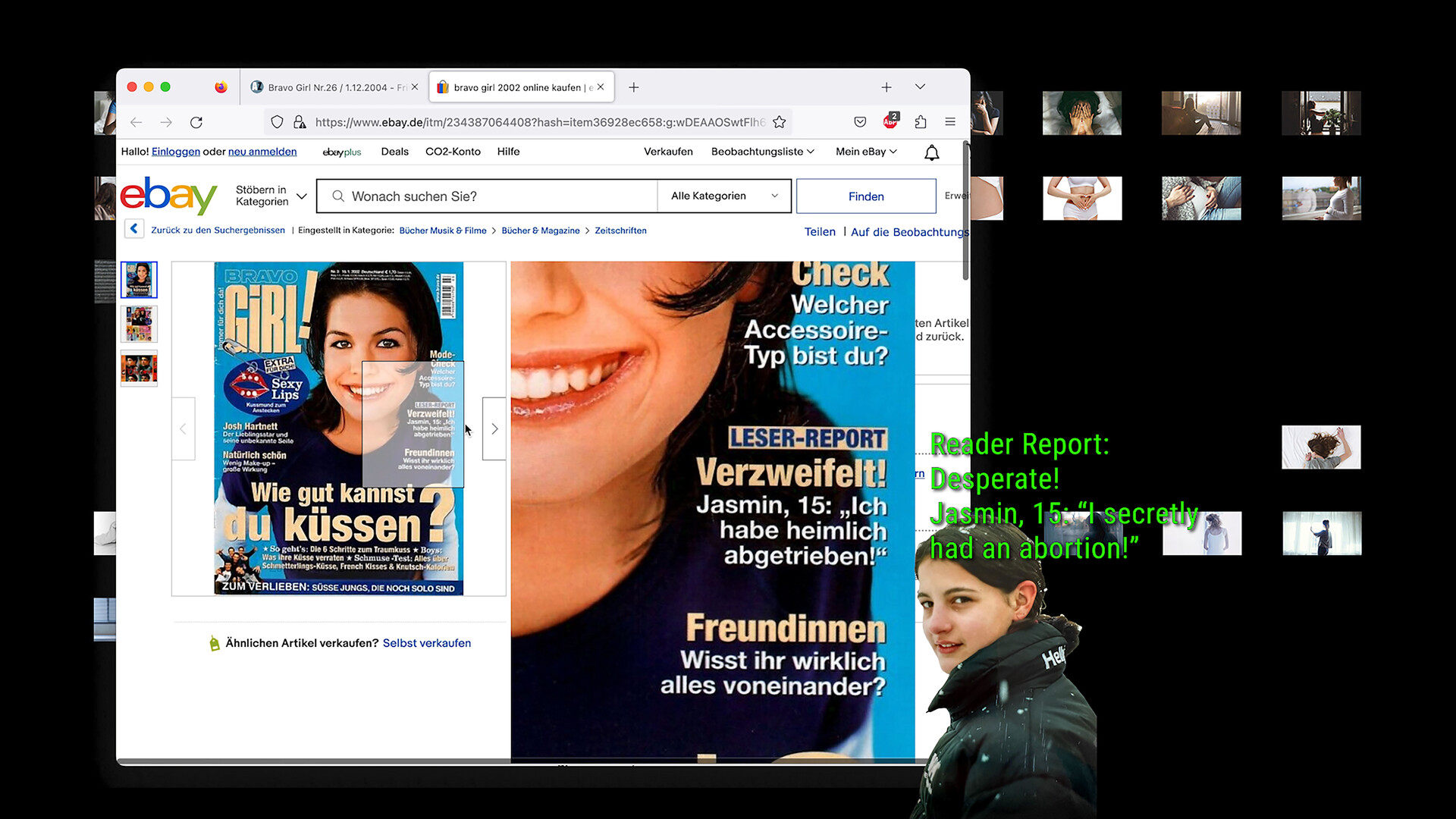Click the eBay logo
Viewport: 1456px width, 819px height.
pyautogui.click(x=168, y=196)
